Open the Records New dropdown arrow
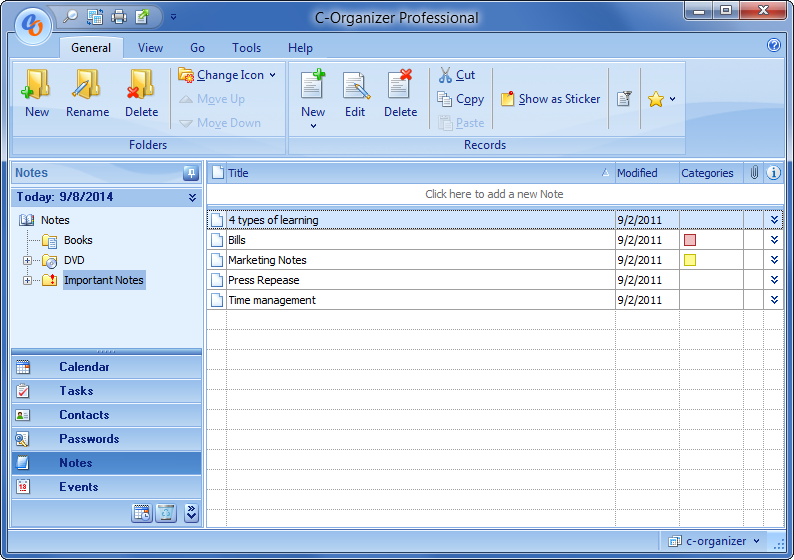This screenshot has width=794, height=560. 313,126
